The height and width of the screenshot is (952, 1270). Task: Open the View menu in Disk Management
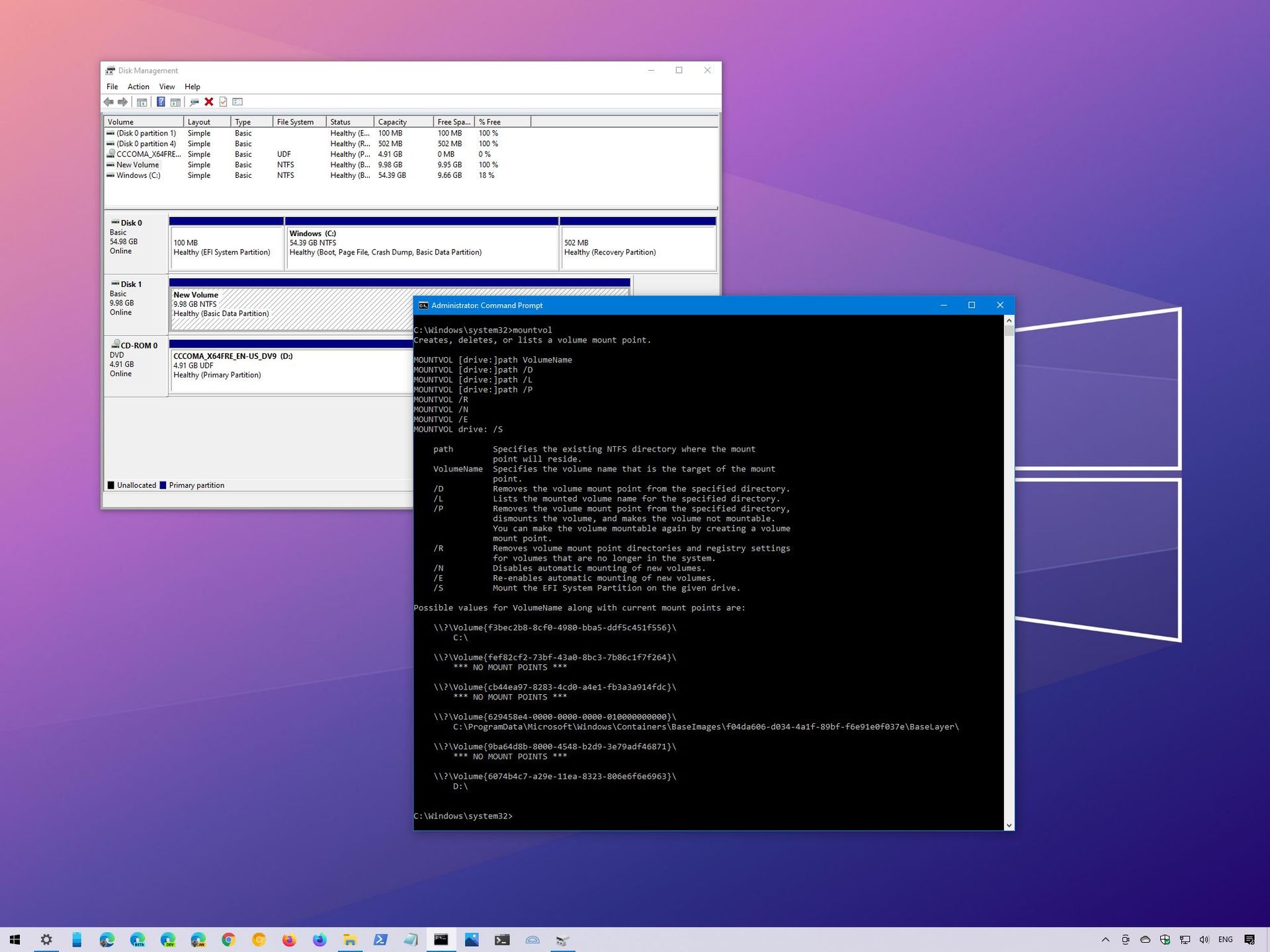(x=167, y=86)
